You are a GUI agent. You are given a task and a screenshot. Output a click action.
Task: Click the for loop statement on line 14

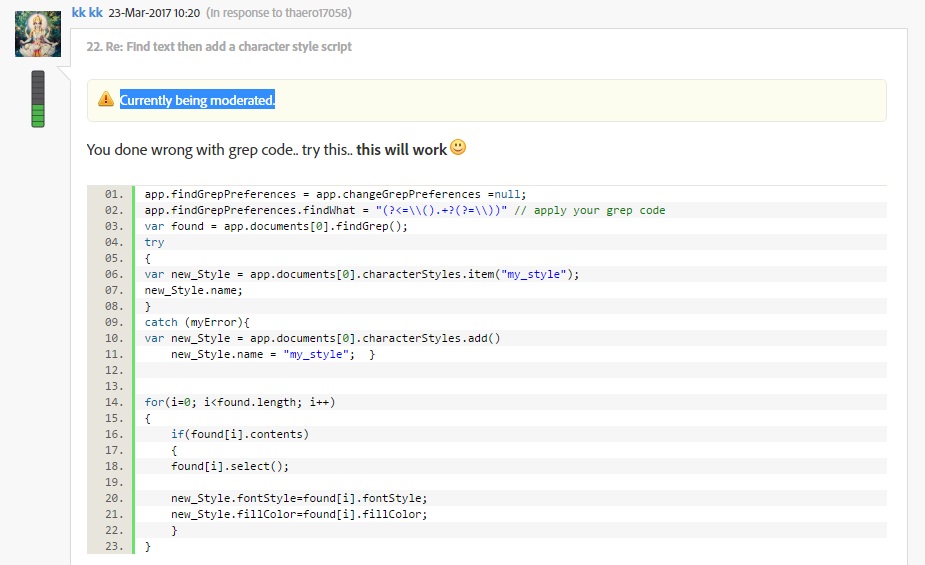click(239, 402)
